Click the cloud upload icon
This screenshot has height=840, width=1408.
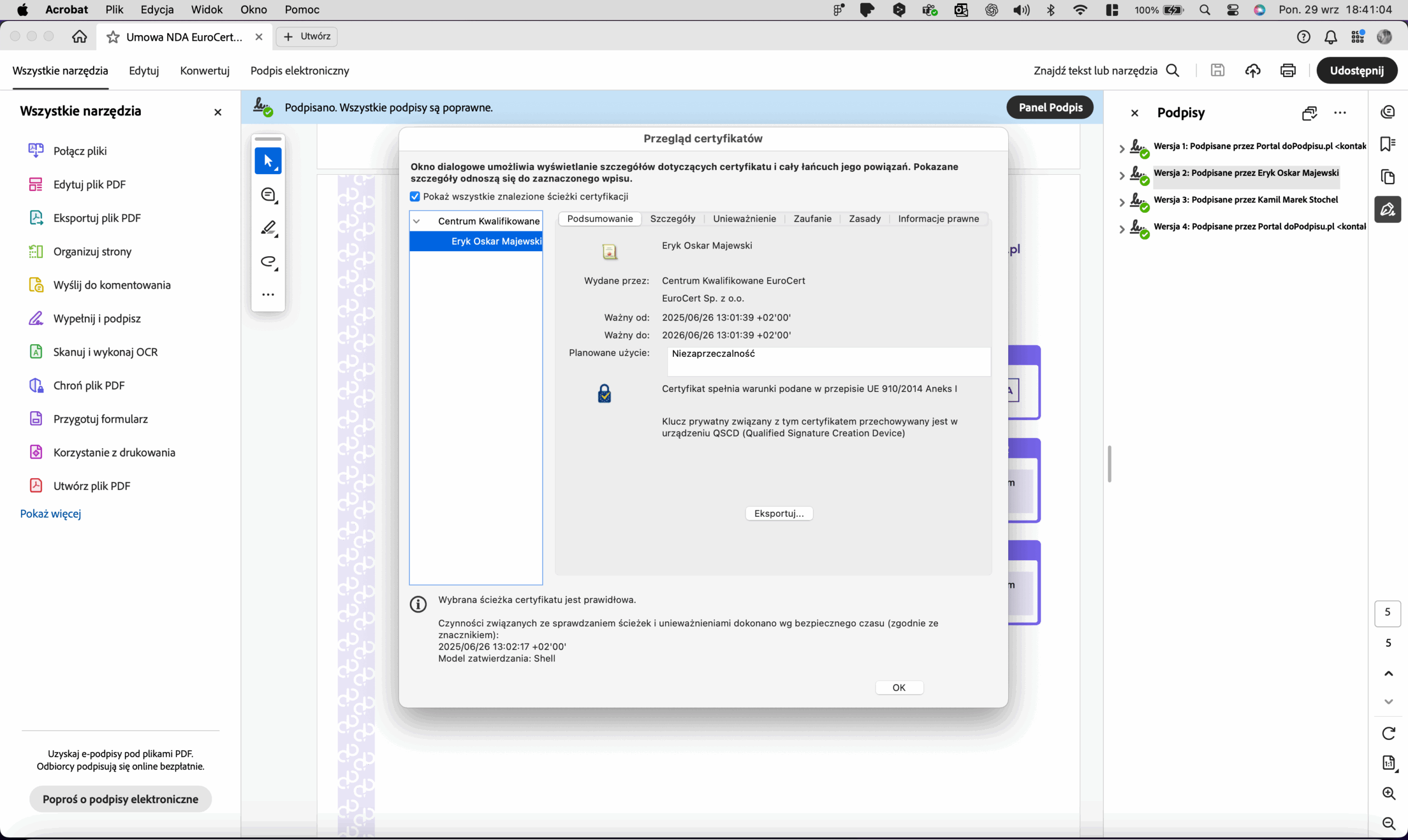click(x=1252, y=70)
